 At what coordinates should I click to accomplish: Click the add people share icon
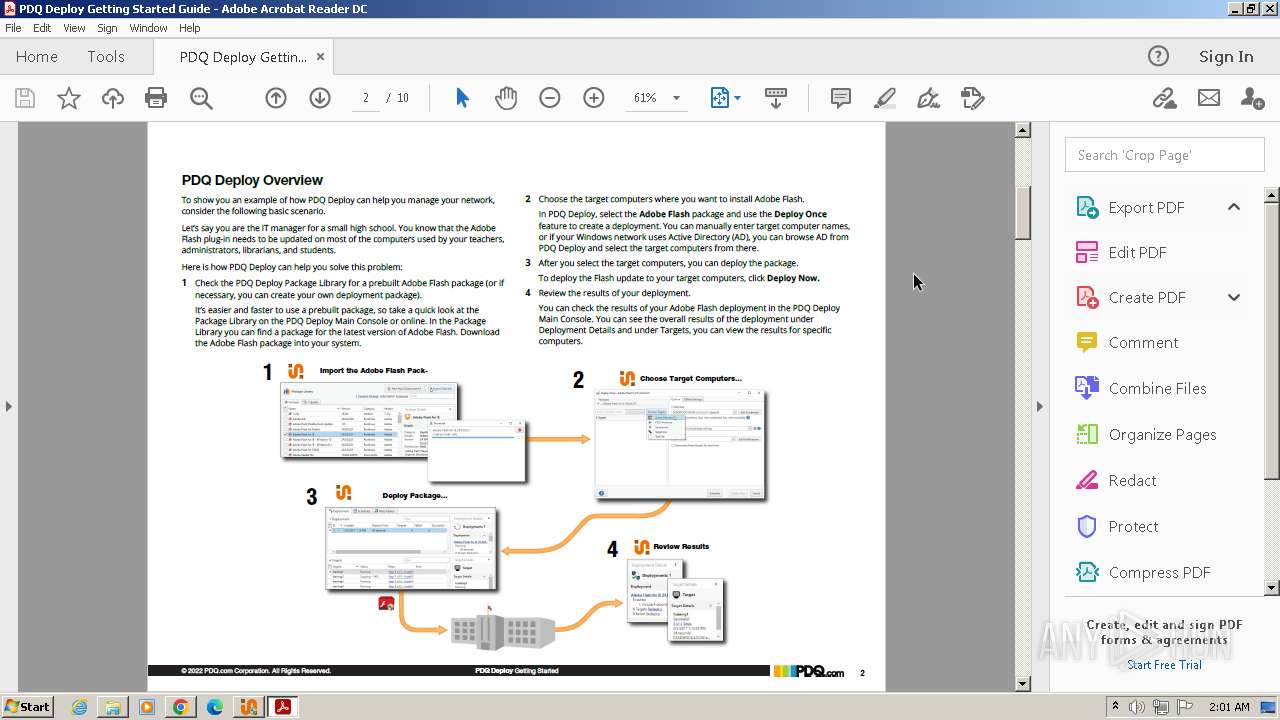1252,98
